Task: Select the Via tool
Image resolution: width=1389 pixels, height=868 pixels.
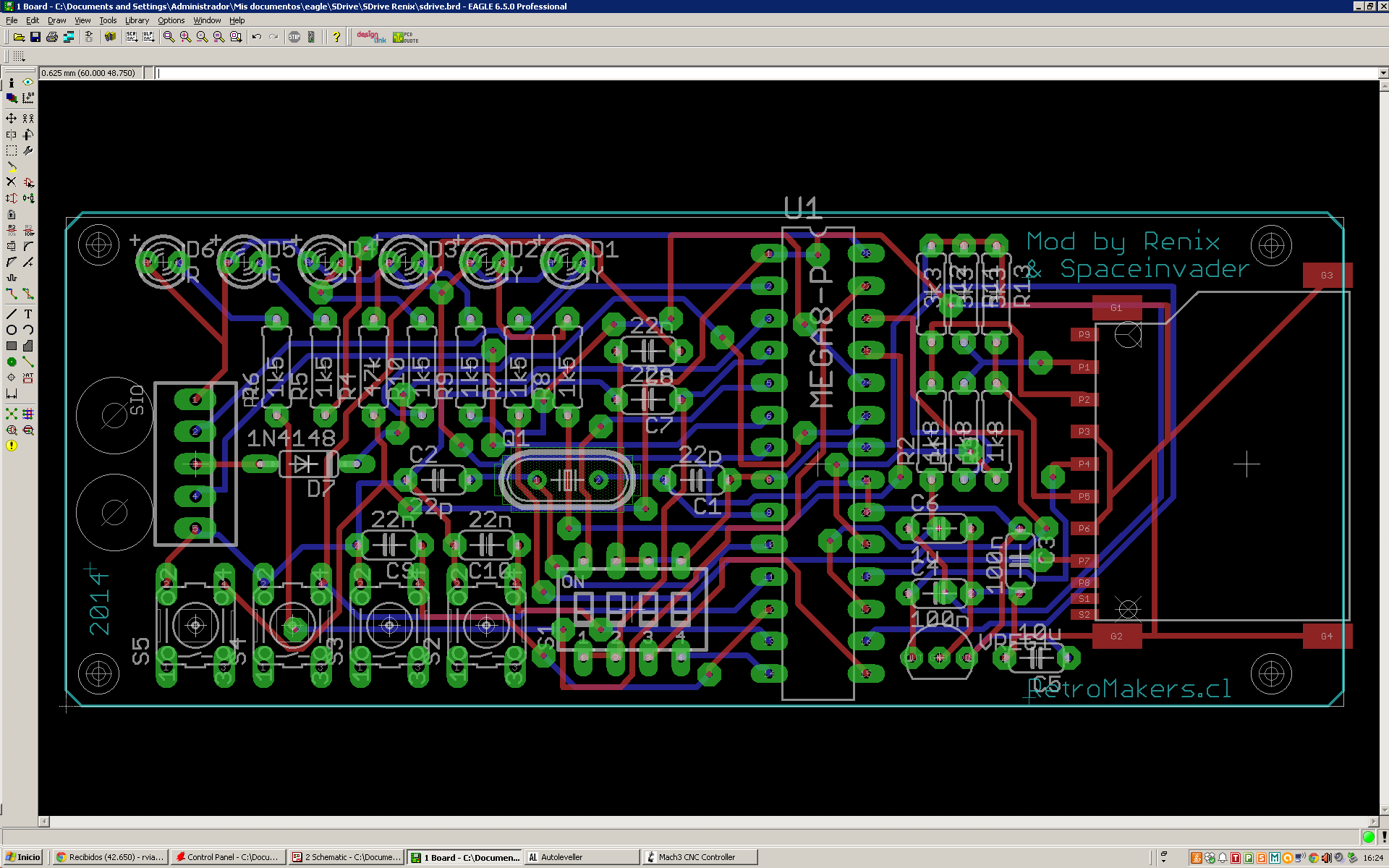Action: click(x=11, y=362)
